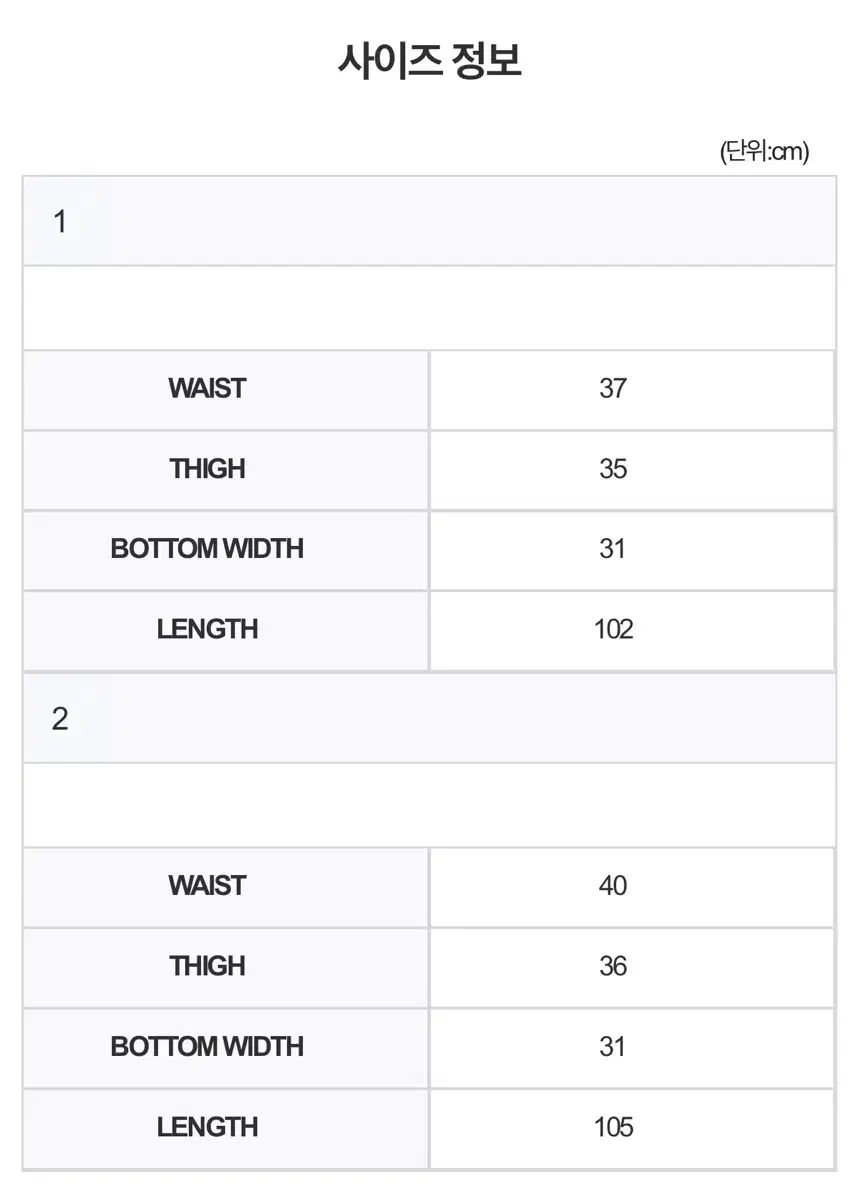Click BOTTOM WIDTH label under size 1

click(207, 549)
